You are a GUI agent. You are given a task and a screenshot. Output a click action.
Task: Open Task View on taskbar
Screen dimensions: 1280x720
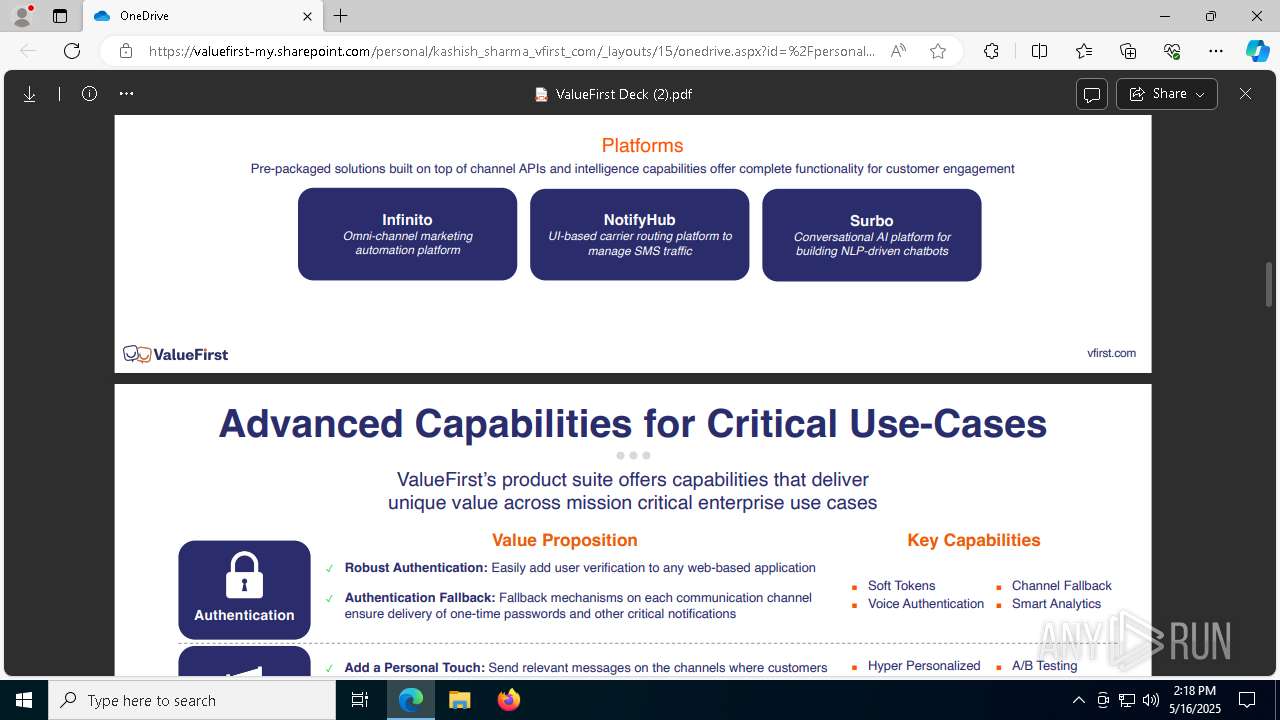[360, 700]
